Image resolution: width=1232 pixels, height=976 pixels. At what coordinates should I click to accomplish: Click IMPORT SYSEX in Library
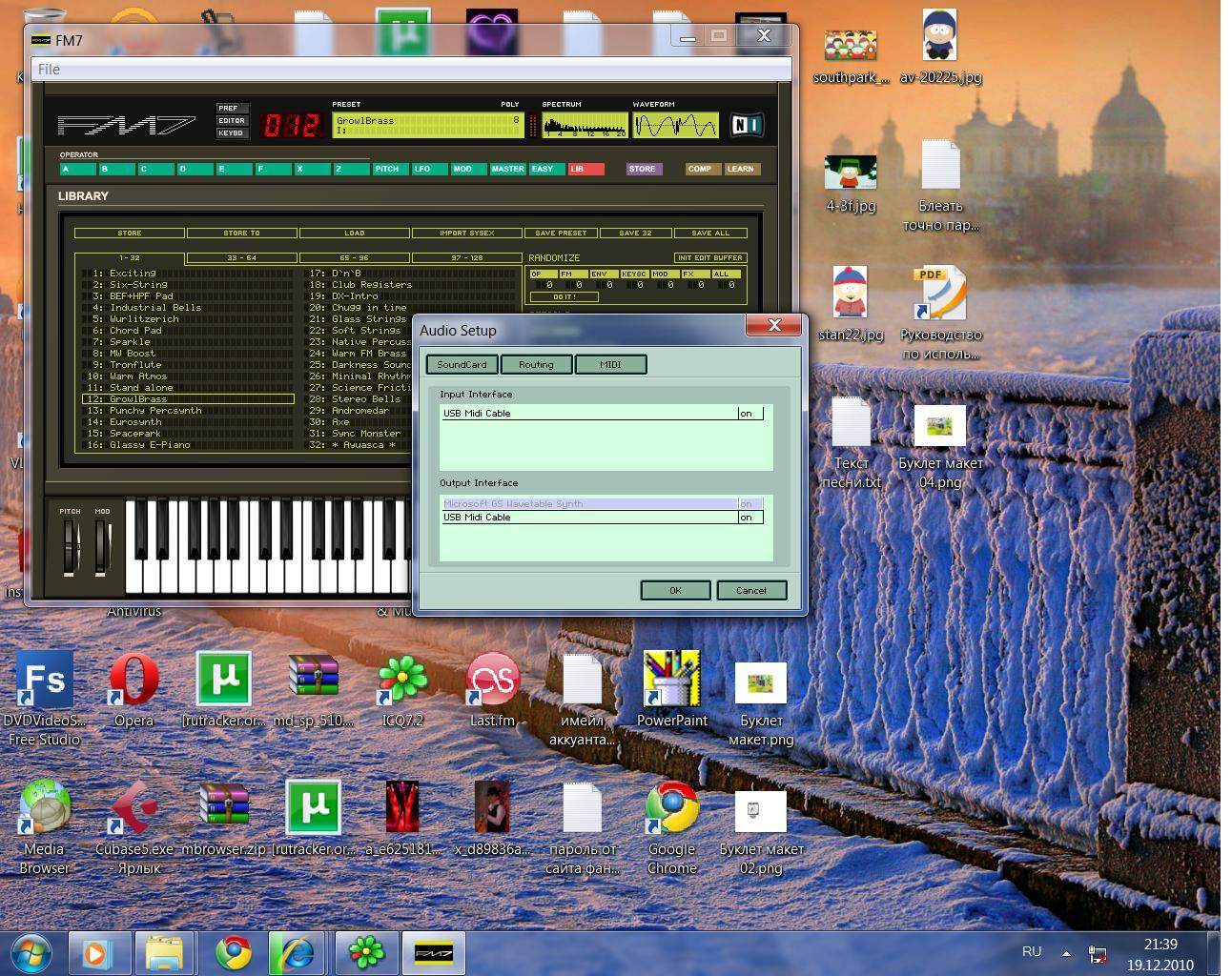click(466, 233)
